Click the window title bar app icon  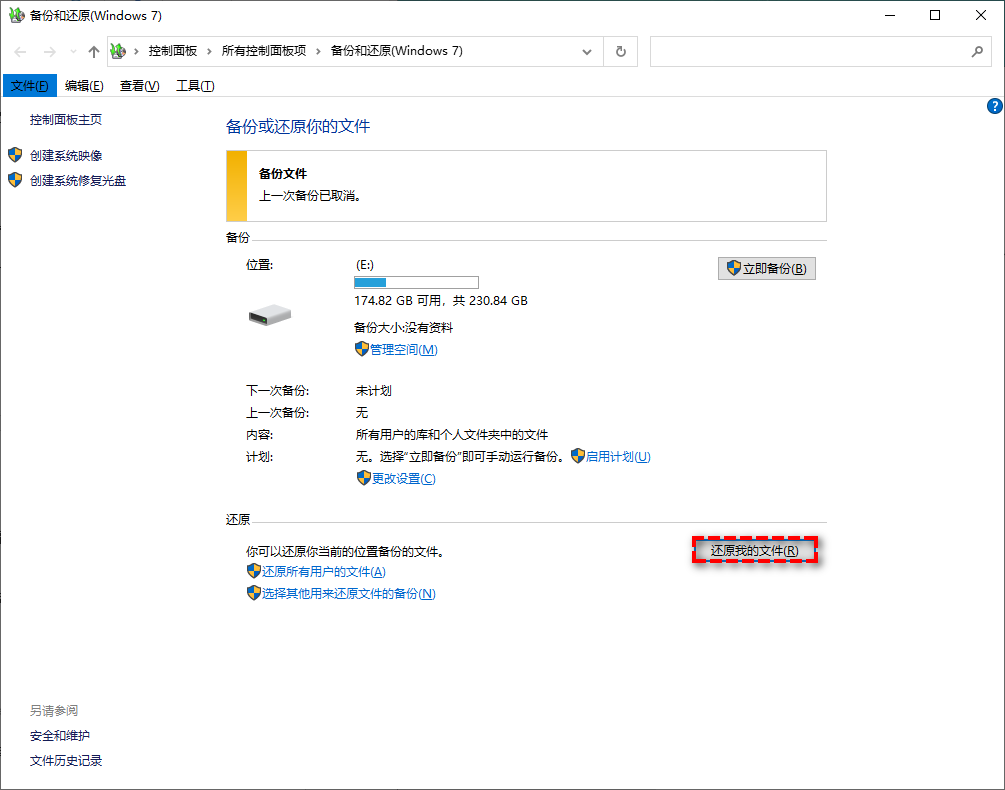[x=16, y=15]
